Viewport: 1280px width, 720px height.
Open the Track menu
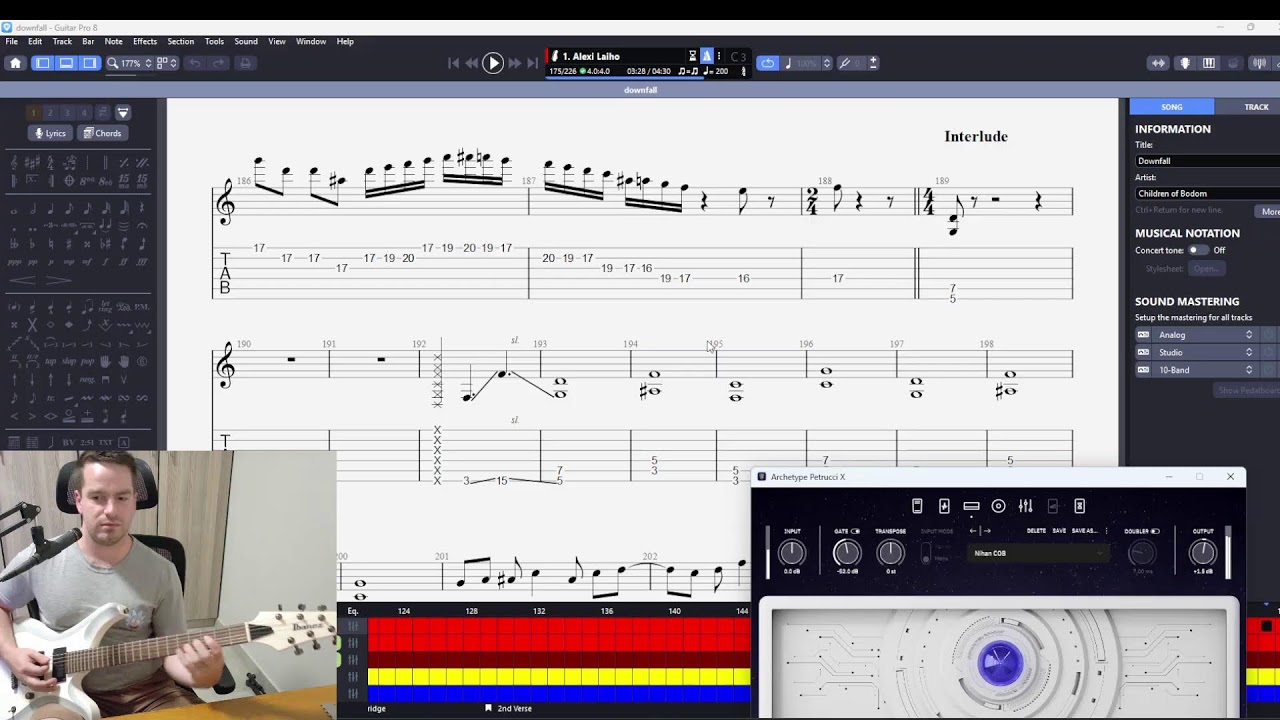tap(62, 41)
